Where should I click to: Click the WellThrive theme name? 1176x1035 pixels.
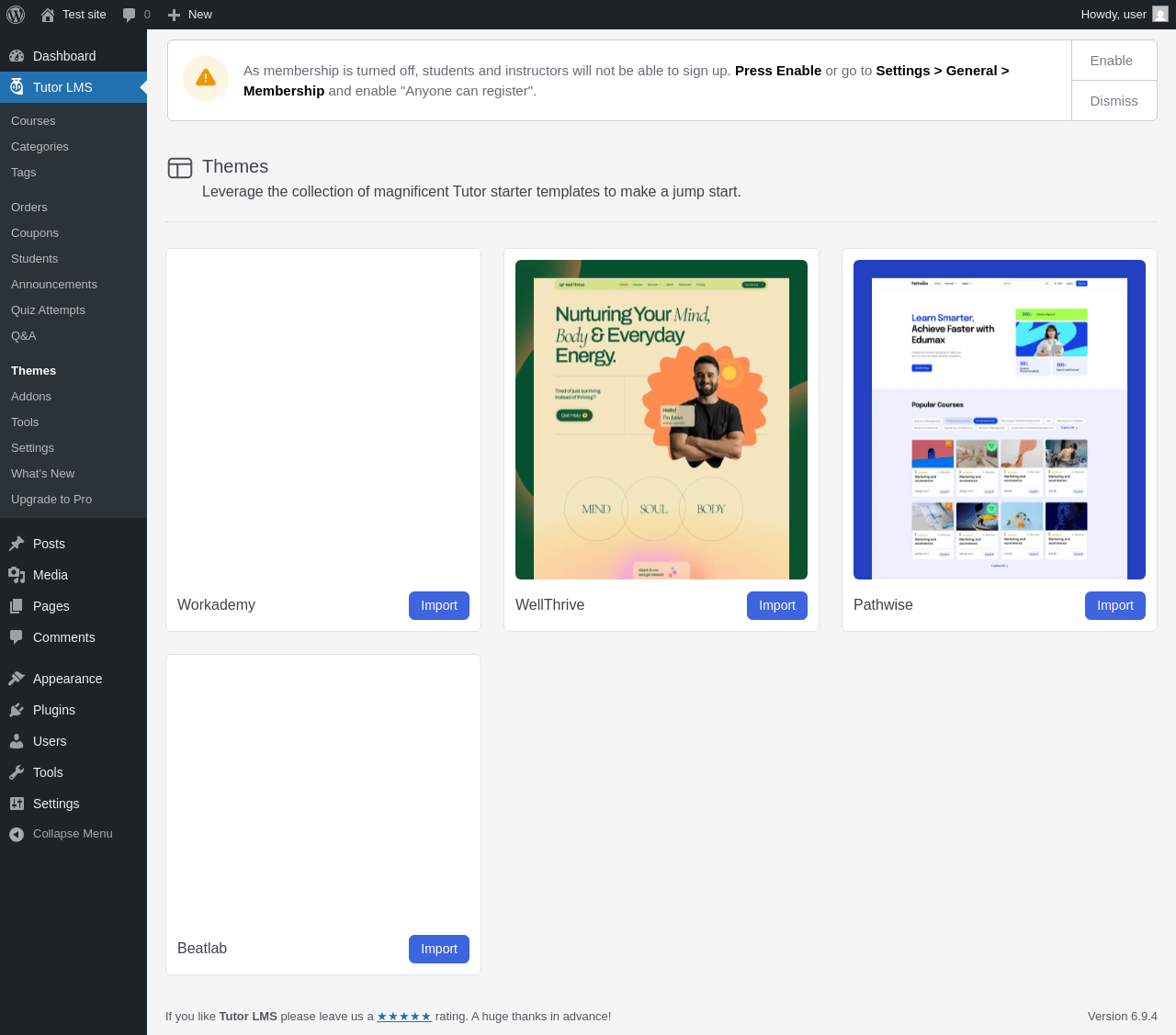coord(549,605)
